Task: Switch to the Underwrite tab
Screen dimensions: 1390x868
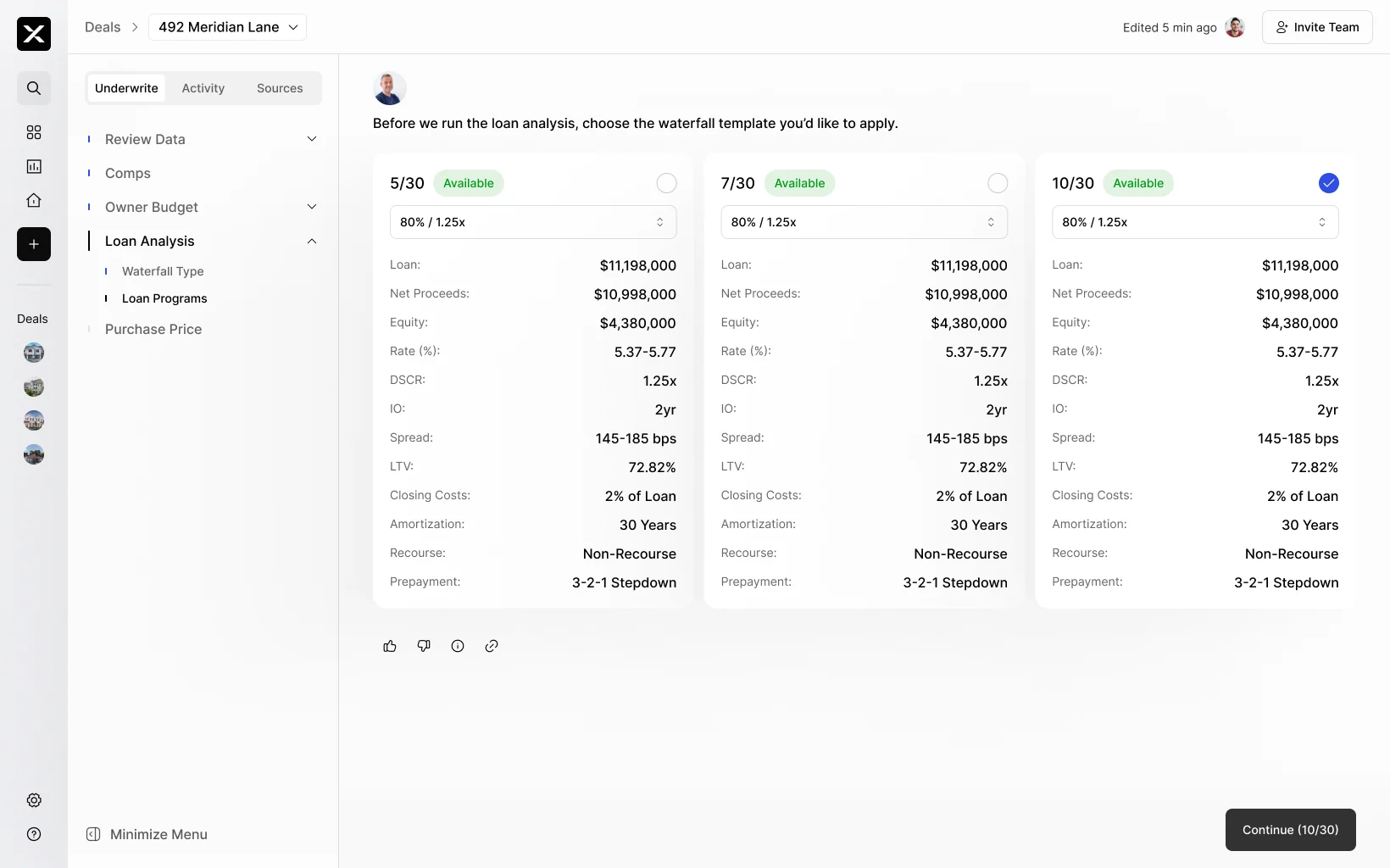Action: pos(126,88)
